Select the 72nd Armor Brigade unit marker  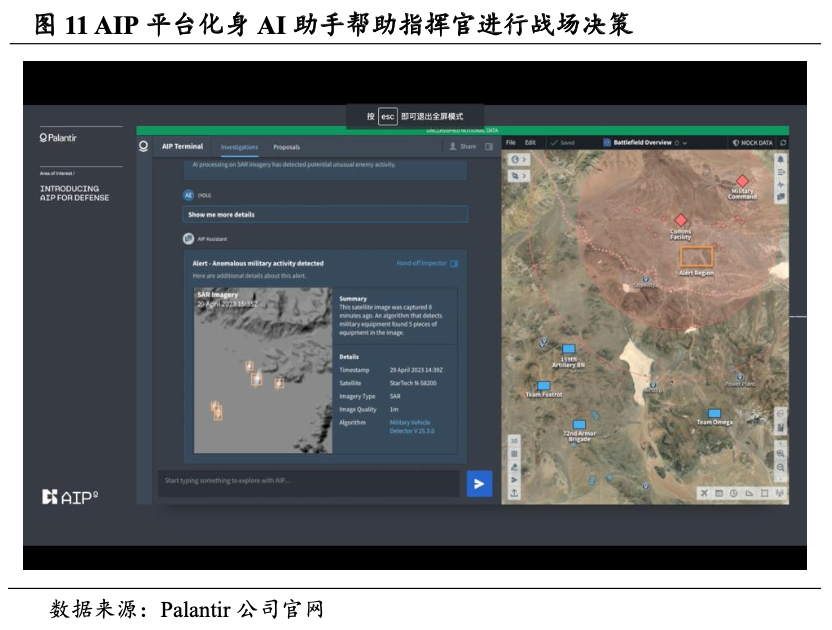coord(579,425)
